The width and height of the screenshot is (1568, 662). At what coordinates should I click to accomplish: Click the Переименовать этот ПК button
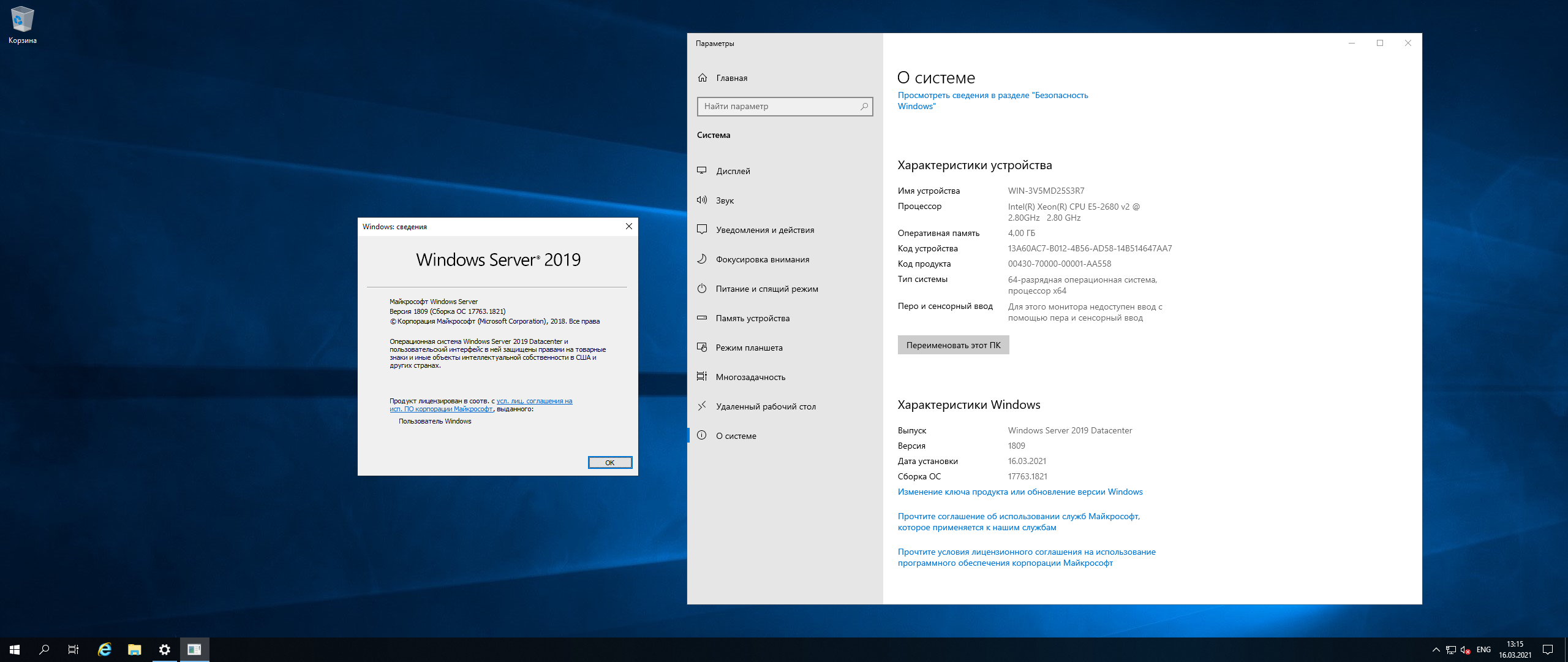tap(953, 345)
